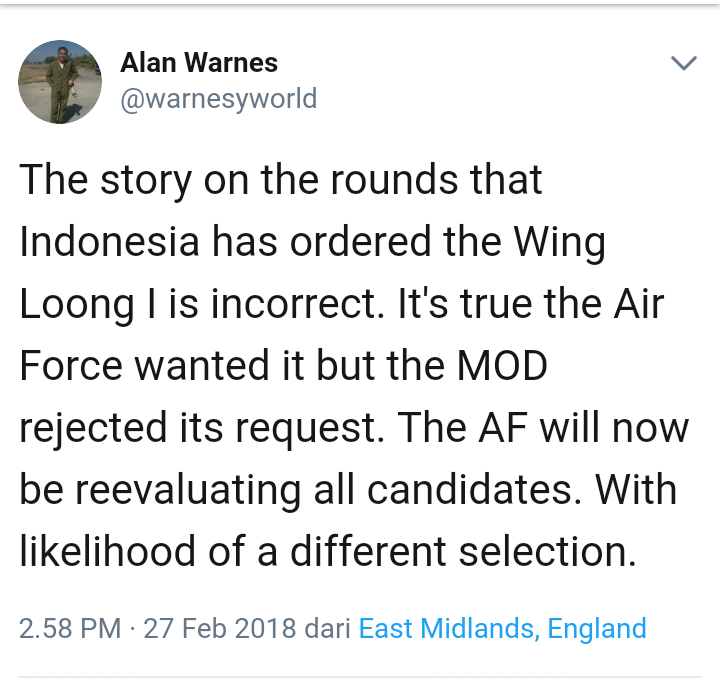Screen dimensions: 720x680
Task: Click 'The AF will now' phrase
Action: (543, 427)
